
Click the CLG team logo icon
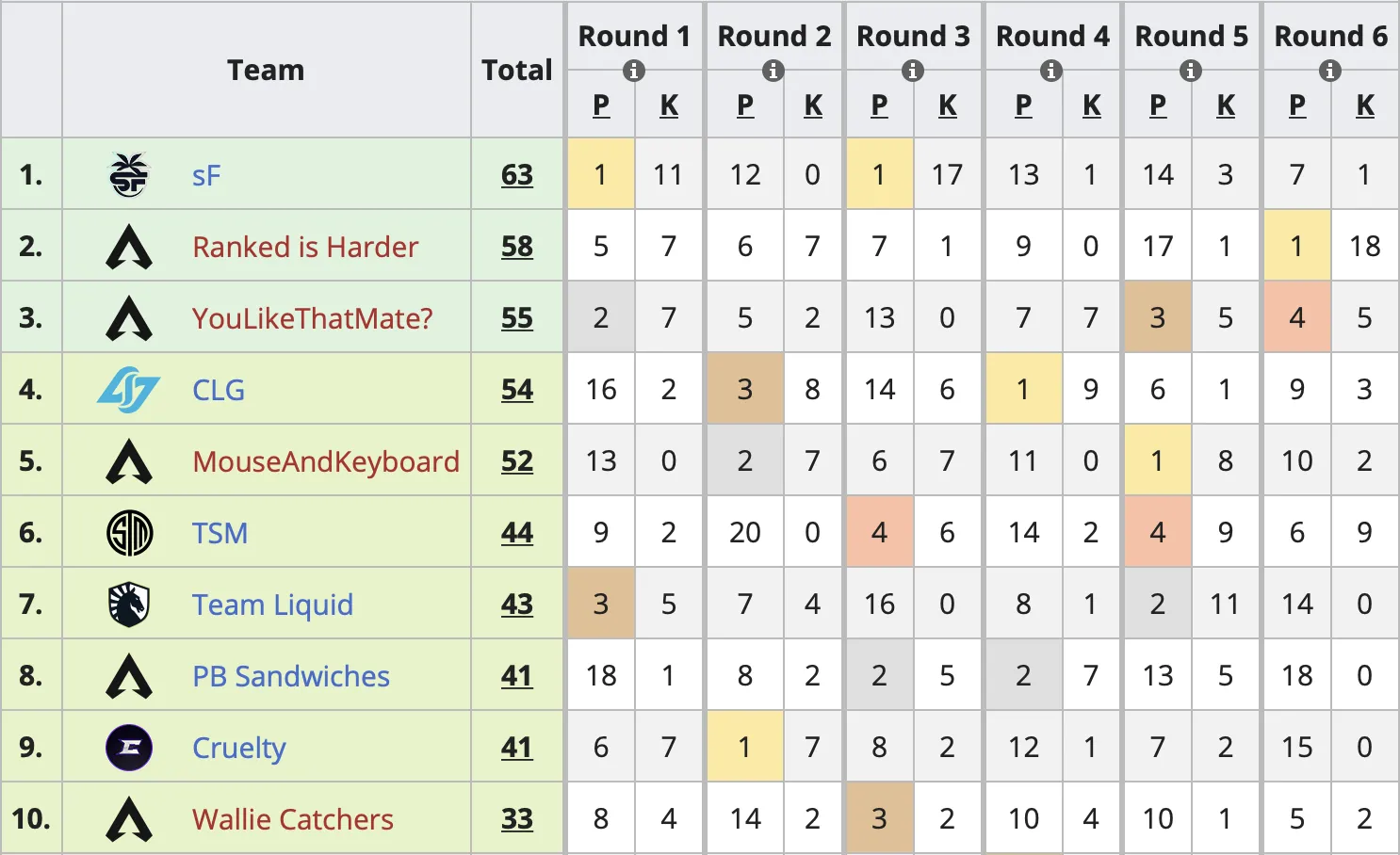click(129, 390)
